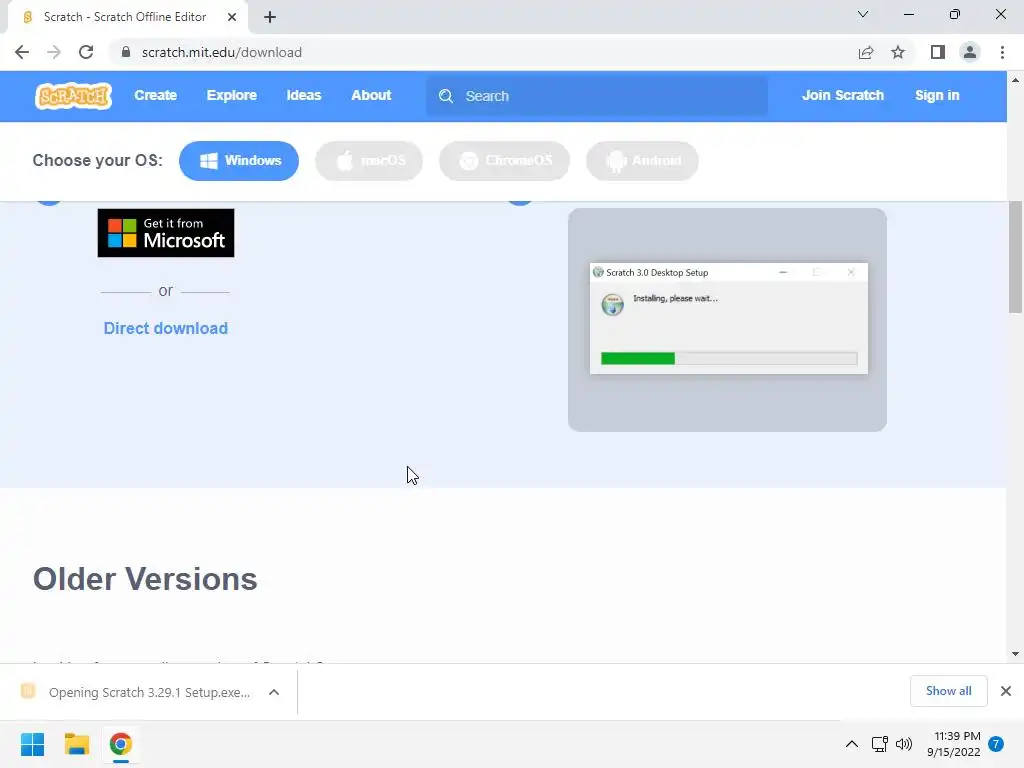Click the scrollbar down arrow
This screenshot has width=1024, height=768.
pos(1016,654)
